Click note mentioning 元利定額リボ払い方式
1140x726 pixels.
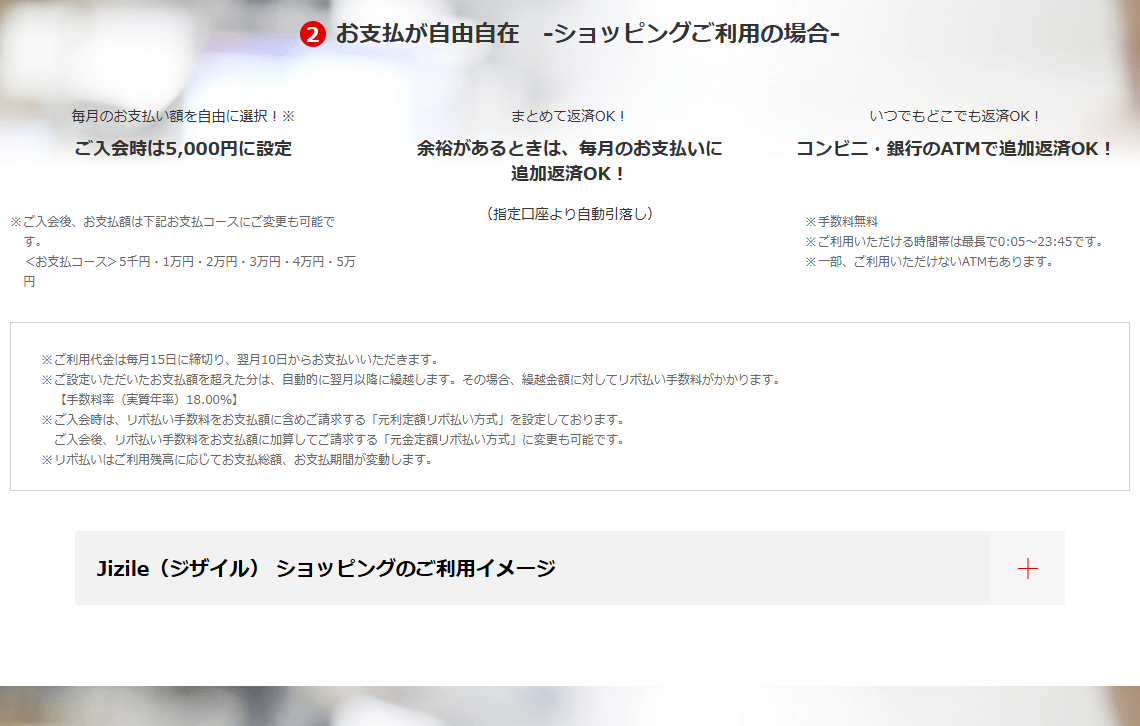334,419
